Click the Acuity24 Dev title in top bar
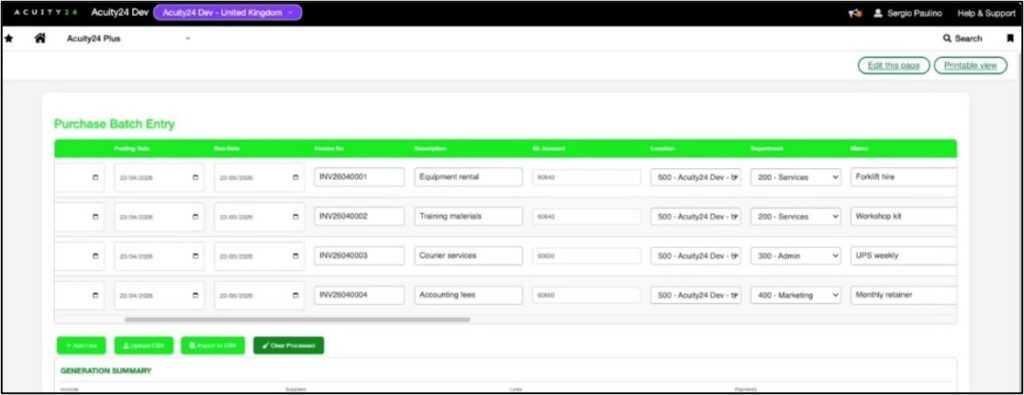 tap(120, 12)
